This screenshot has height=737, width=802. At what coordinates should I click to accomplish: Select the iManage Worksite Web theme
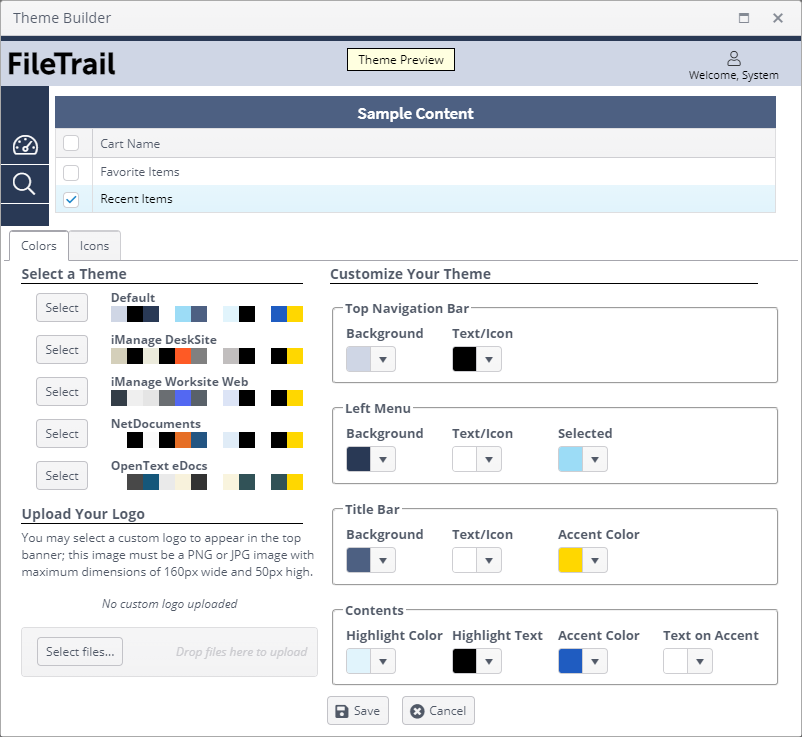point(62,392)
